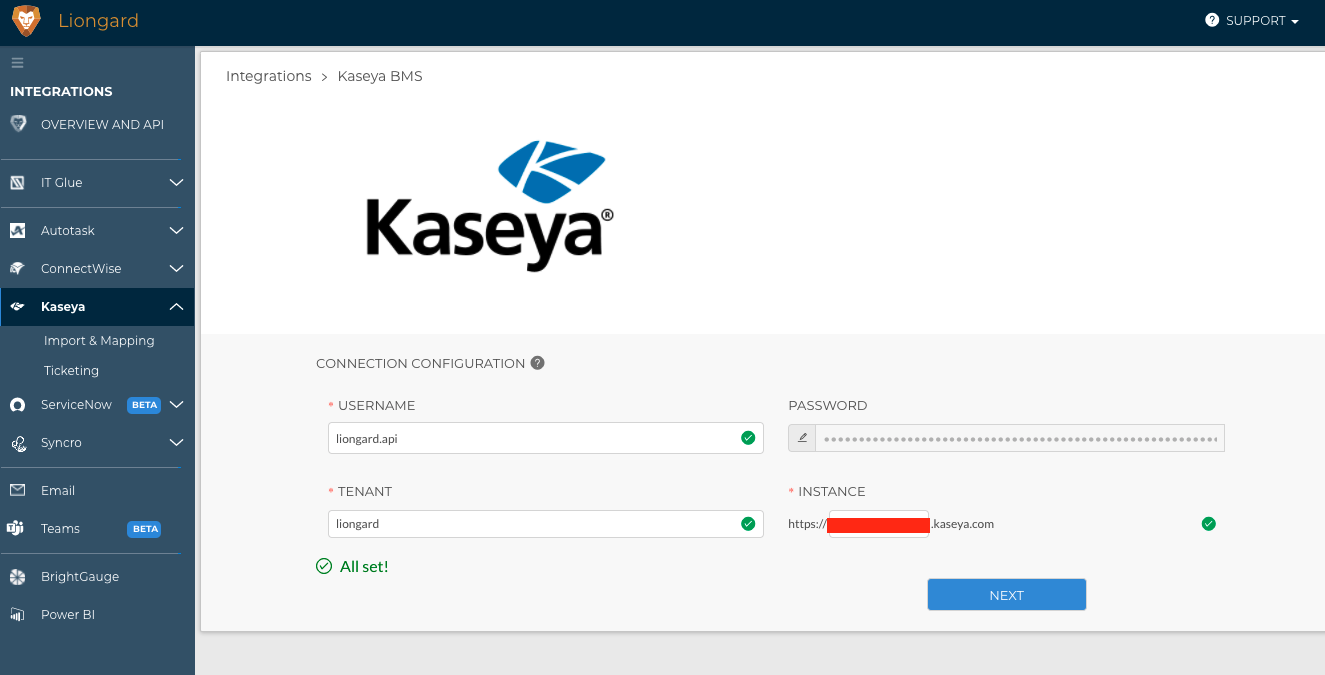This screenshot has width=1325, height=675.
Task: Click the Connection Configuration help icon
Action: [x=538, y=363]
